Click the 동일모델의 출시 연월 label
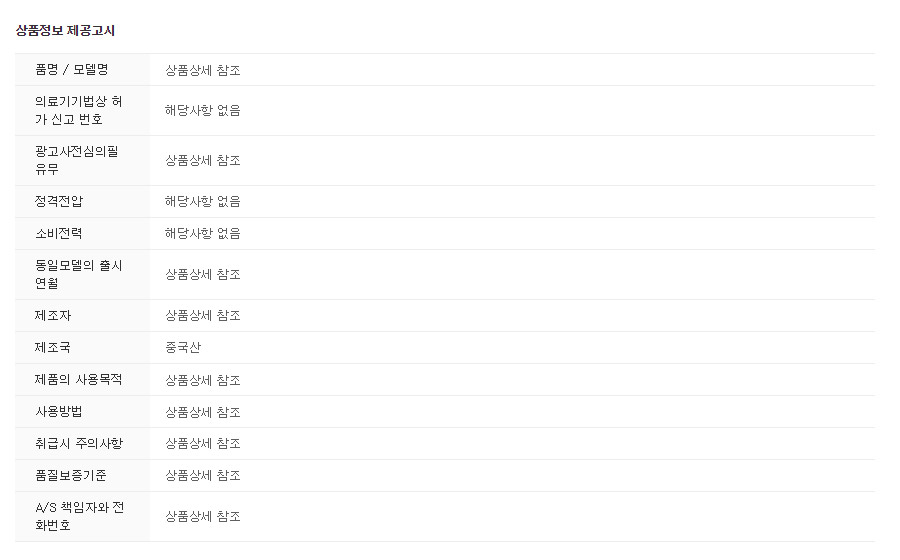This screenshot has width=900, height=560. (x=79, y=275)
